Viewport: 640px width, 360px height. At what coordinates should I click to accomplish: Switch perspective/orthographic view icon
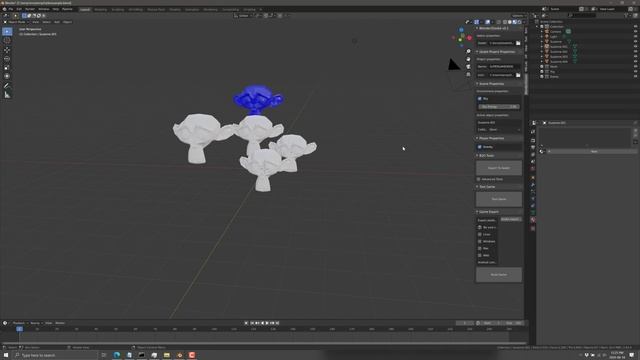[468, 75]
